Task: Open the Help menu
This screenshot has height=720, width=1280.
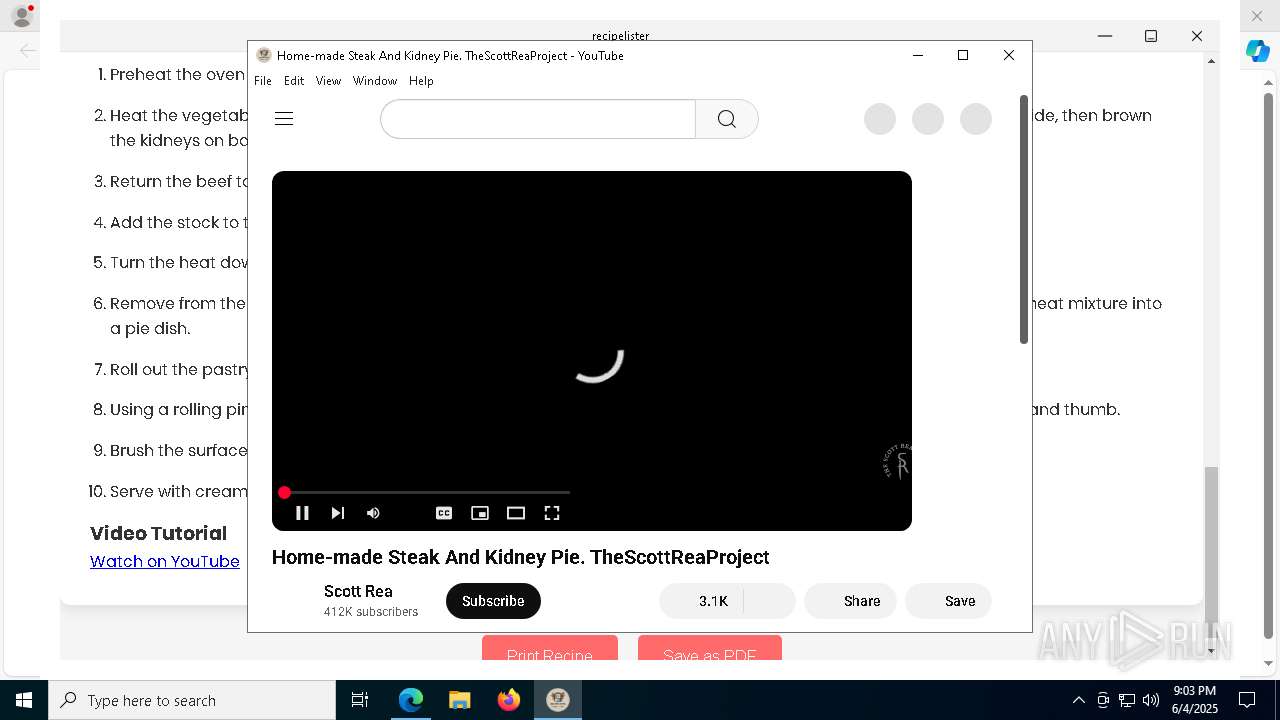Action: (421, 81)
